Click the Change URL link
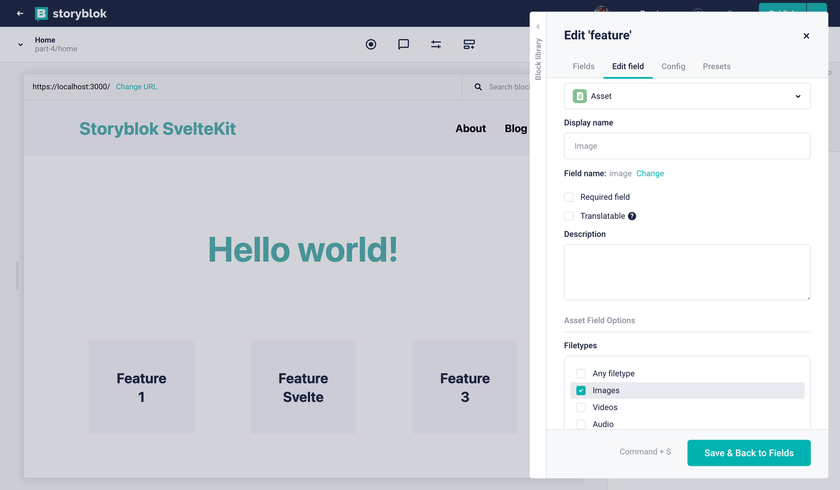Viewport: 840px width, 490px height. click(136, 87)
